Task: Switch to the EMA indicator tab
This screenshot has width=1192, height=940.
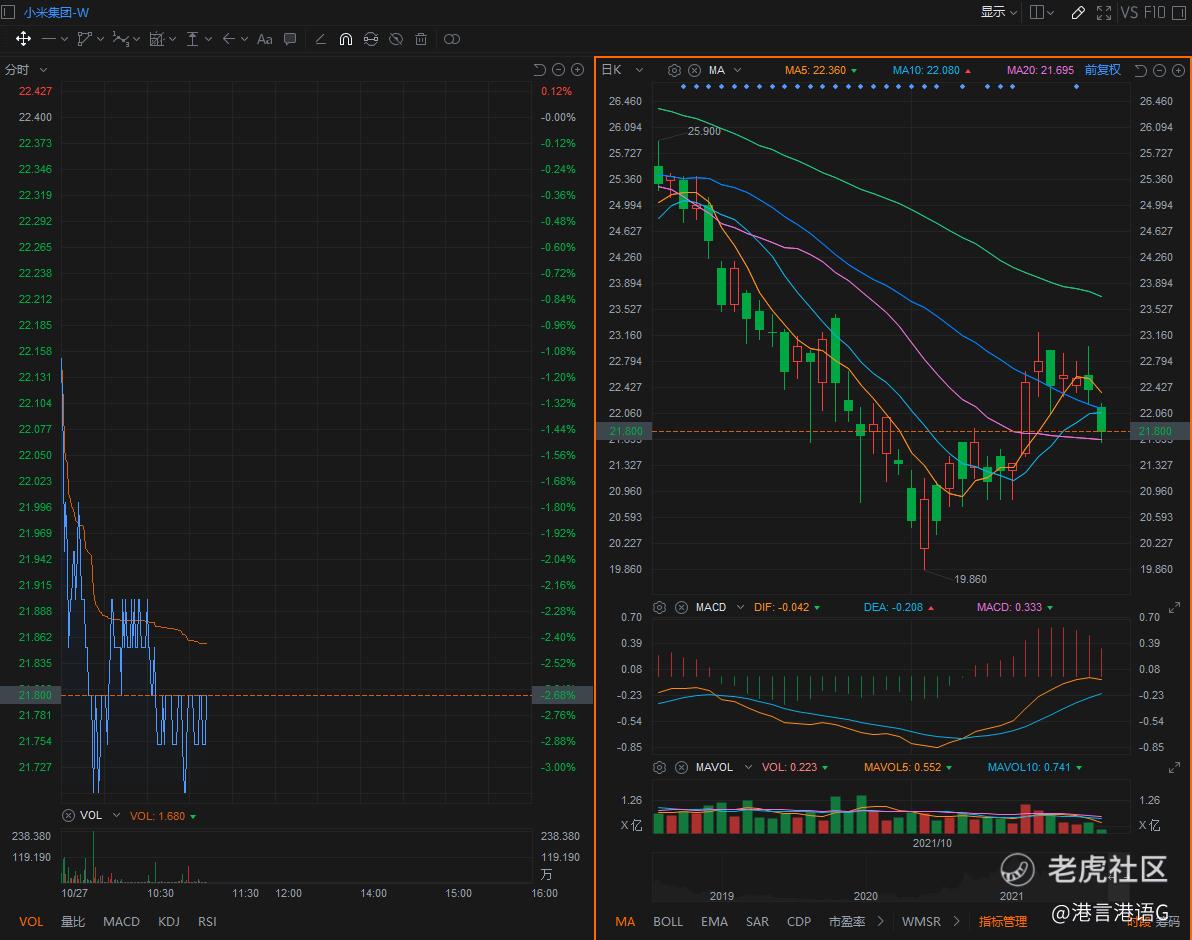Action: click(x=715, y=921)
